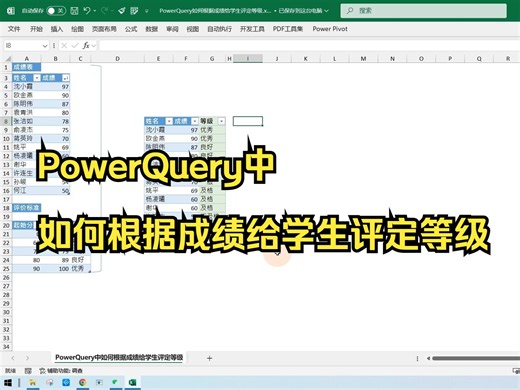Click the Cancel X icon in formula bar
Screen dimensions: 520x390
pos(64,46)
